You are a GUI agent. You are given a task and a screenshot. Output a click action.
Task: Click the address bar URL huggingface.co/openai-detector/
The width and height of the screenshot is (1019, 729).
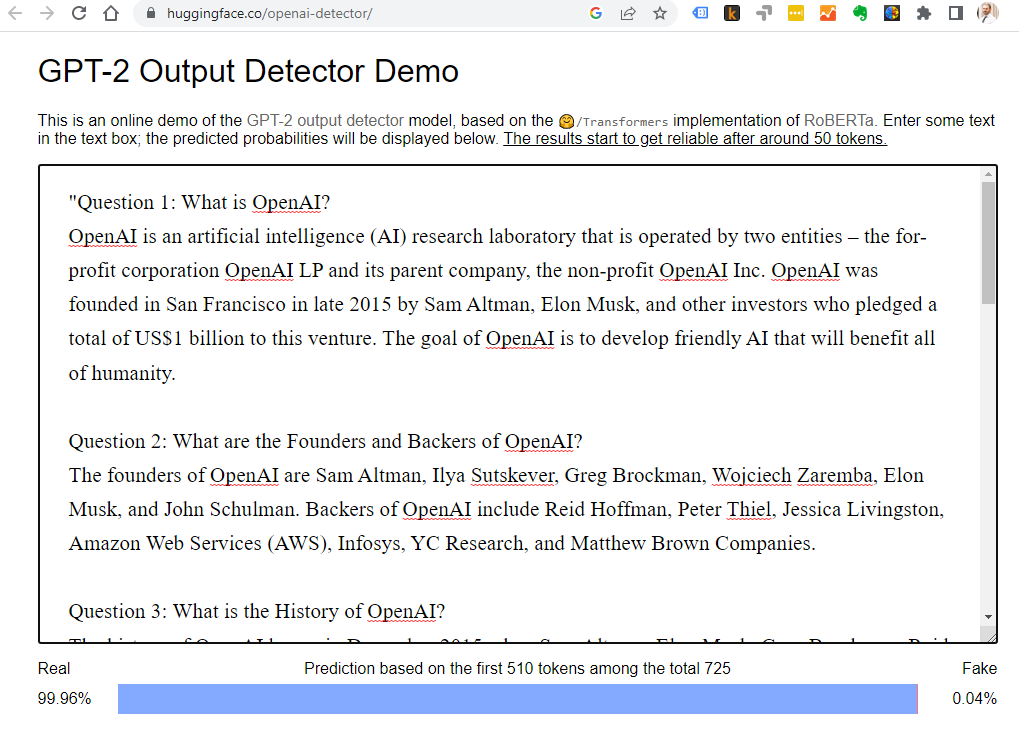click(269, 13)
